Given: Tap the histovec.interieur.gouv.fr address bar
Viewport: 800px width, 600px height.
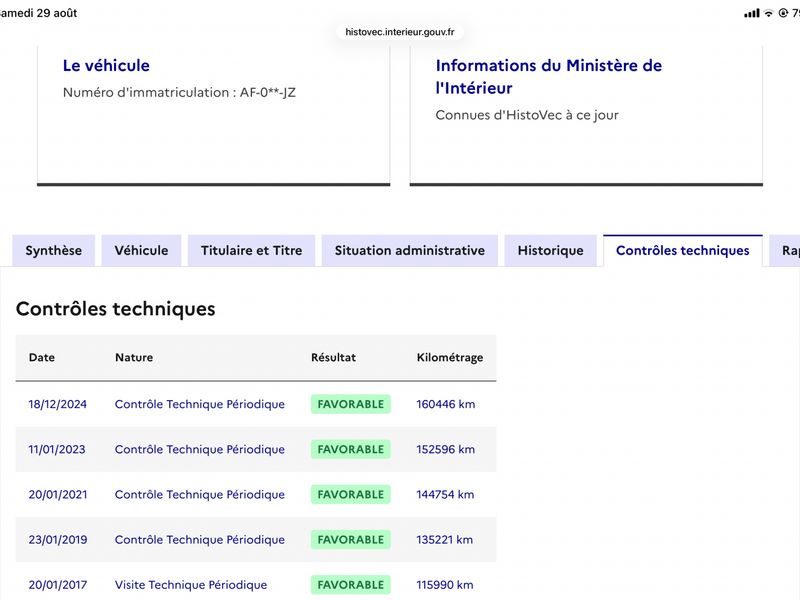Looking at the screenshot, I should point(399,32).
